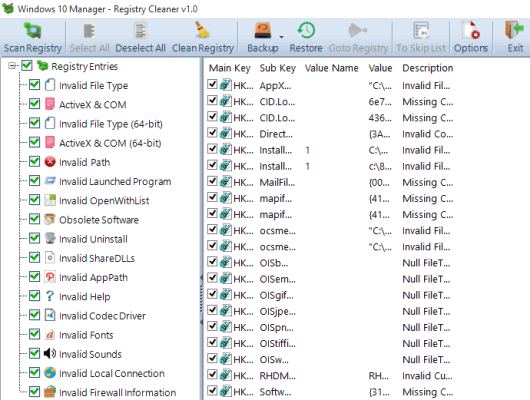Viewport: 530px width, 400px height.
Task: Click the Obsolete Software icon
Action: pos(50,219)
